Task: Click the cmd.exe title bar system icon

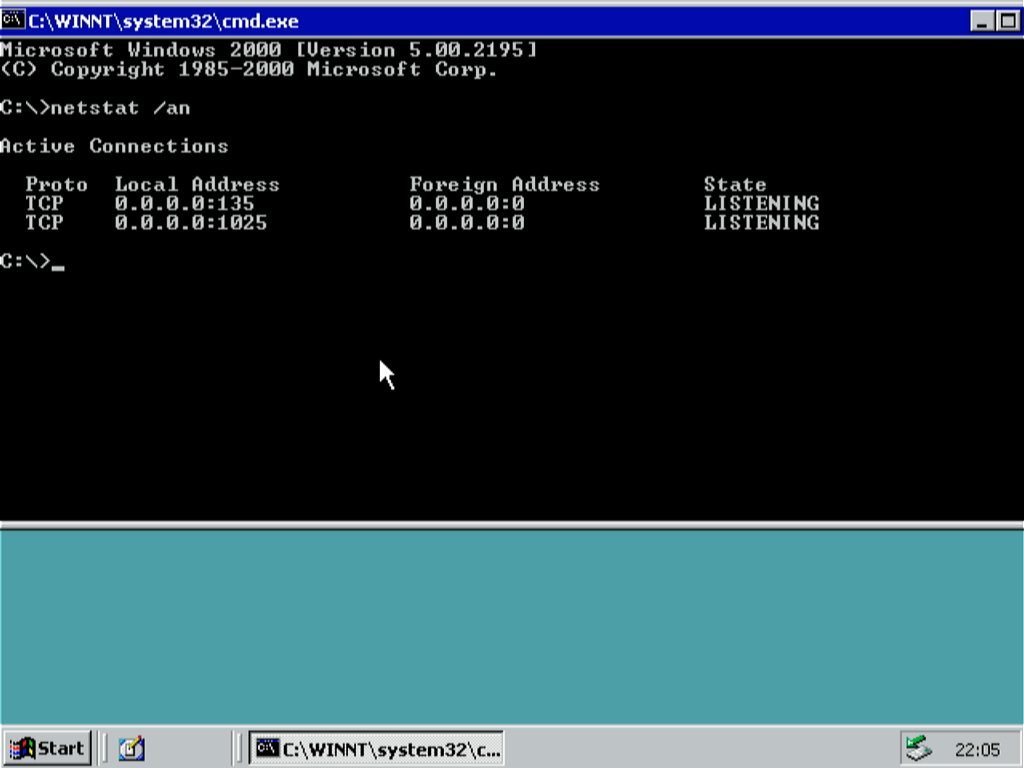Action: pos(13,21)
